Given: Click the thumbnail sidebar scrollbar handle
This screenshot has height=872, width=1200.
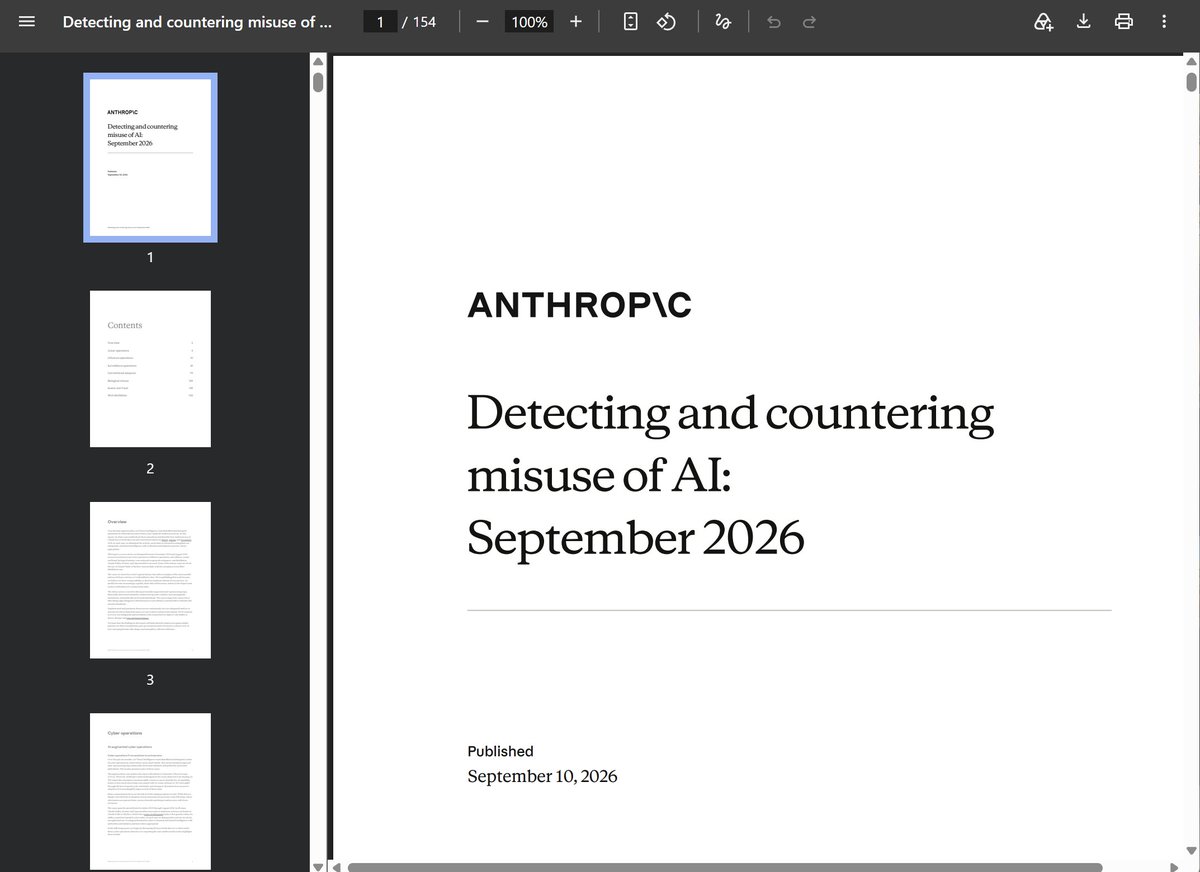Looking at the screenshot, I should pyautogui.click(x=318, y=82).
